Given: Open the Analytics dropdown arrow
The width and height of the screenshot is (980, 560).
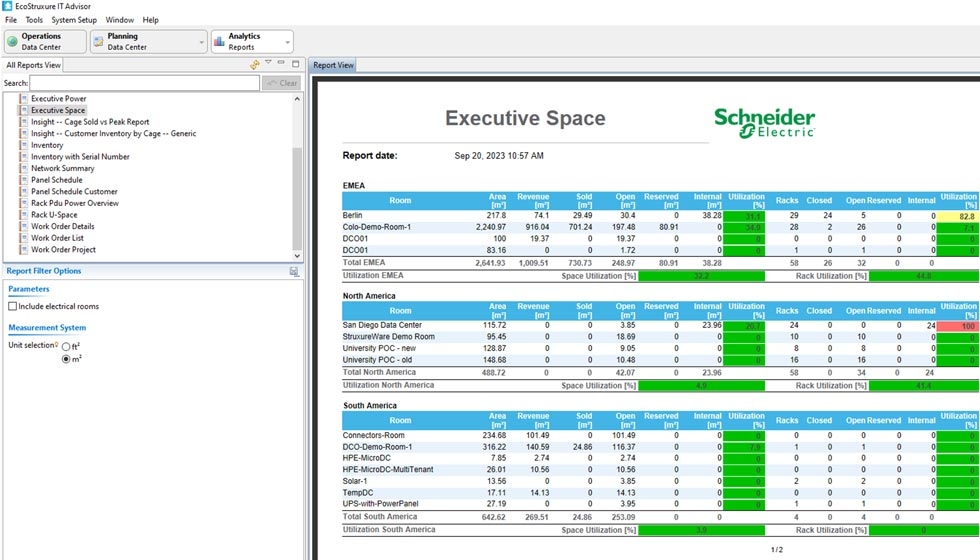Looking at the screenshot, I should click(287, 42).
